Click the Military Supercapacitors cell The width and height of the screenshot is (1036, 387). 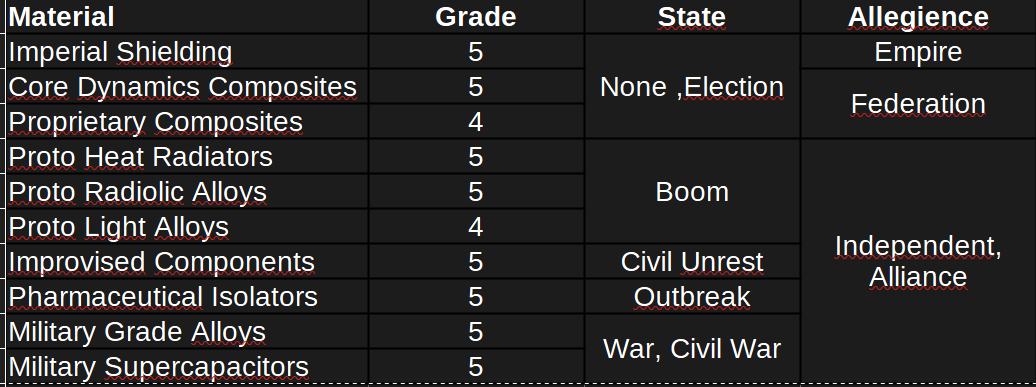(187, 366)
